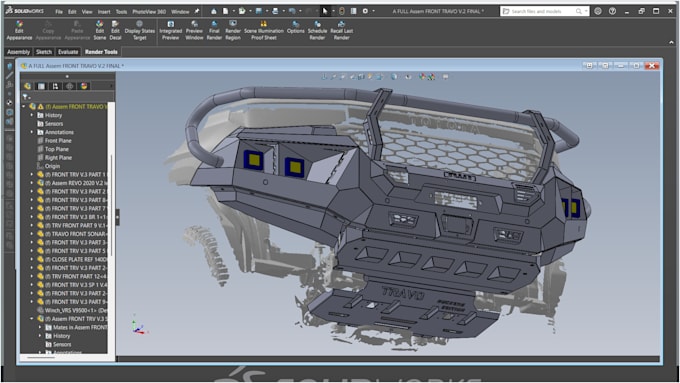Viewport: 680px width, 383px height.
Task: Open dropdown arrow beside New icon
Action: 233,11
